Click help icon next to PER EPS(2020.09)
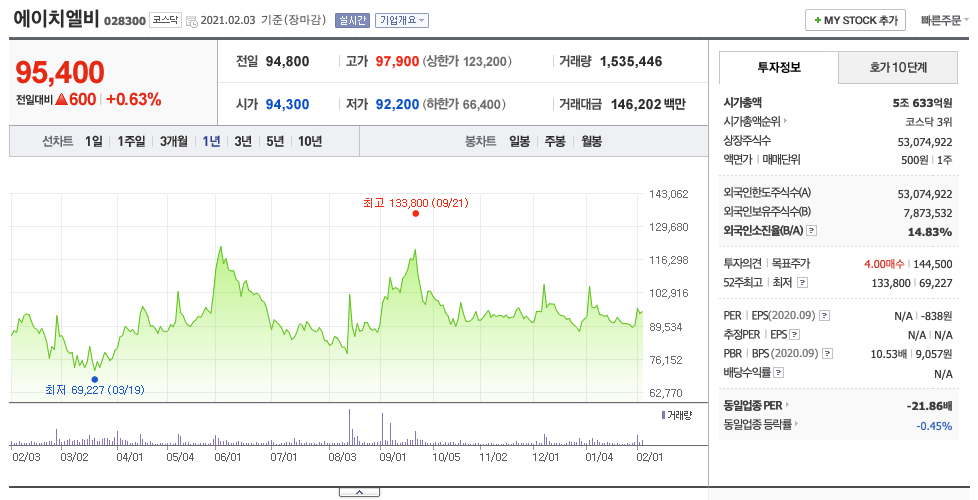Viewport: 978px width, 500px height. pos(824,316)
